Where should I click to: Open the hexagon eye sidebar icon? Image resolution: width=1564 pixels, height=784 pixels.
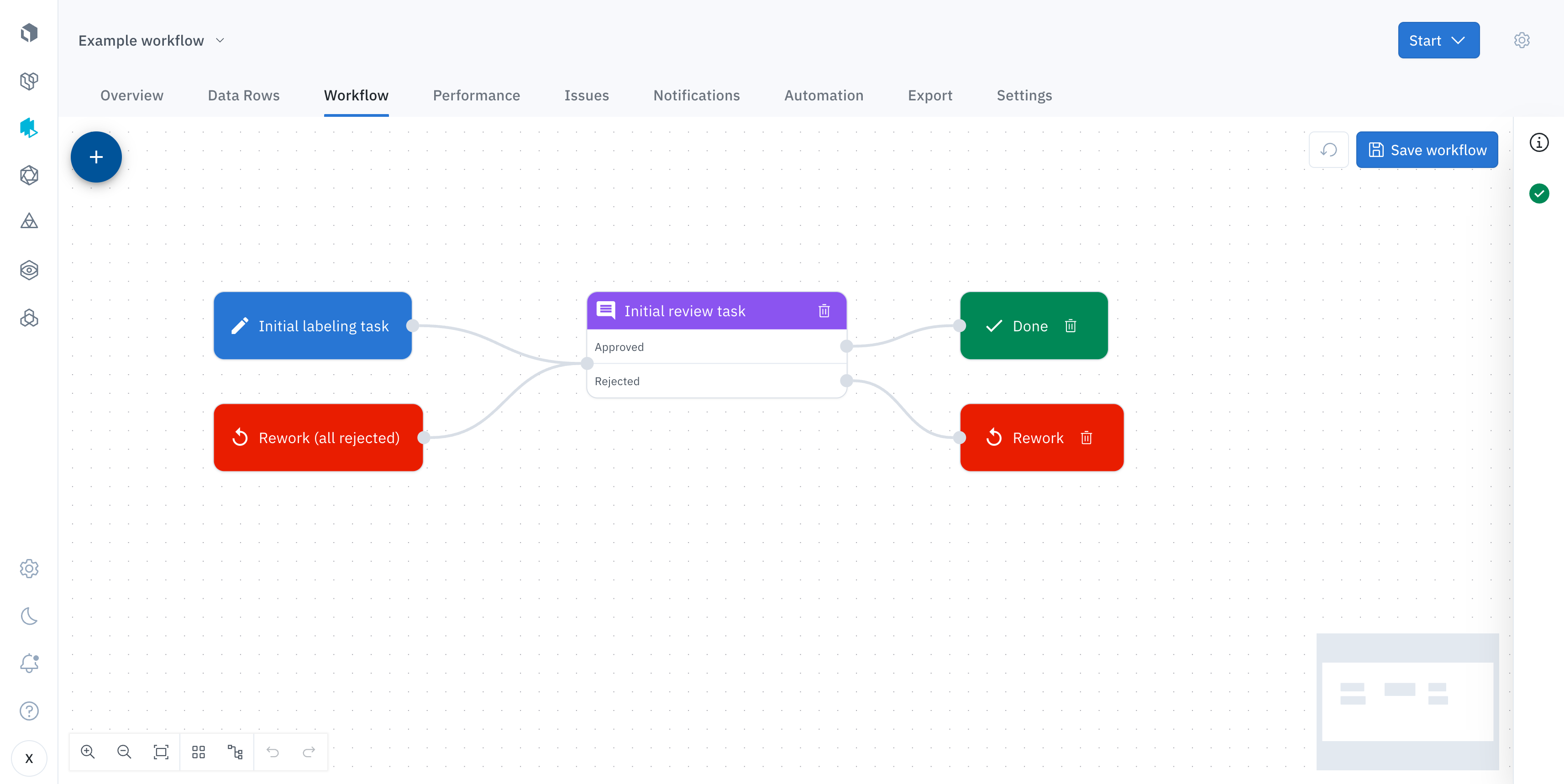coord(29,270)
